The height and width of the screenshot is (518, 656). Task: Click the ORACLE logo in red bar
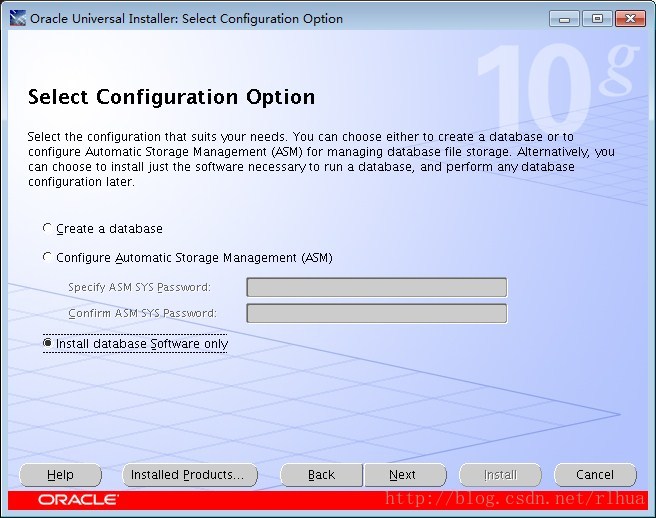coord(78,500)
